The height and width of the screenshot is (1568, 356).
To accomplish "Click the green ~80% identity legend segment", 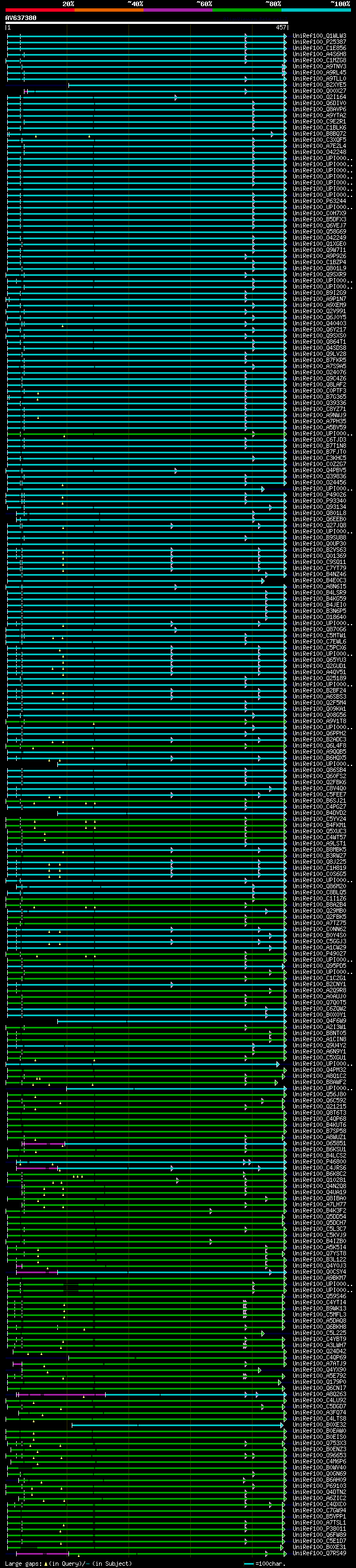I will click(247, 10).
